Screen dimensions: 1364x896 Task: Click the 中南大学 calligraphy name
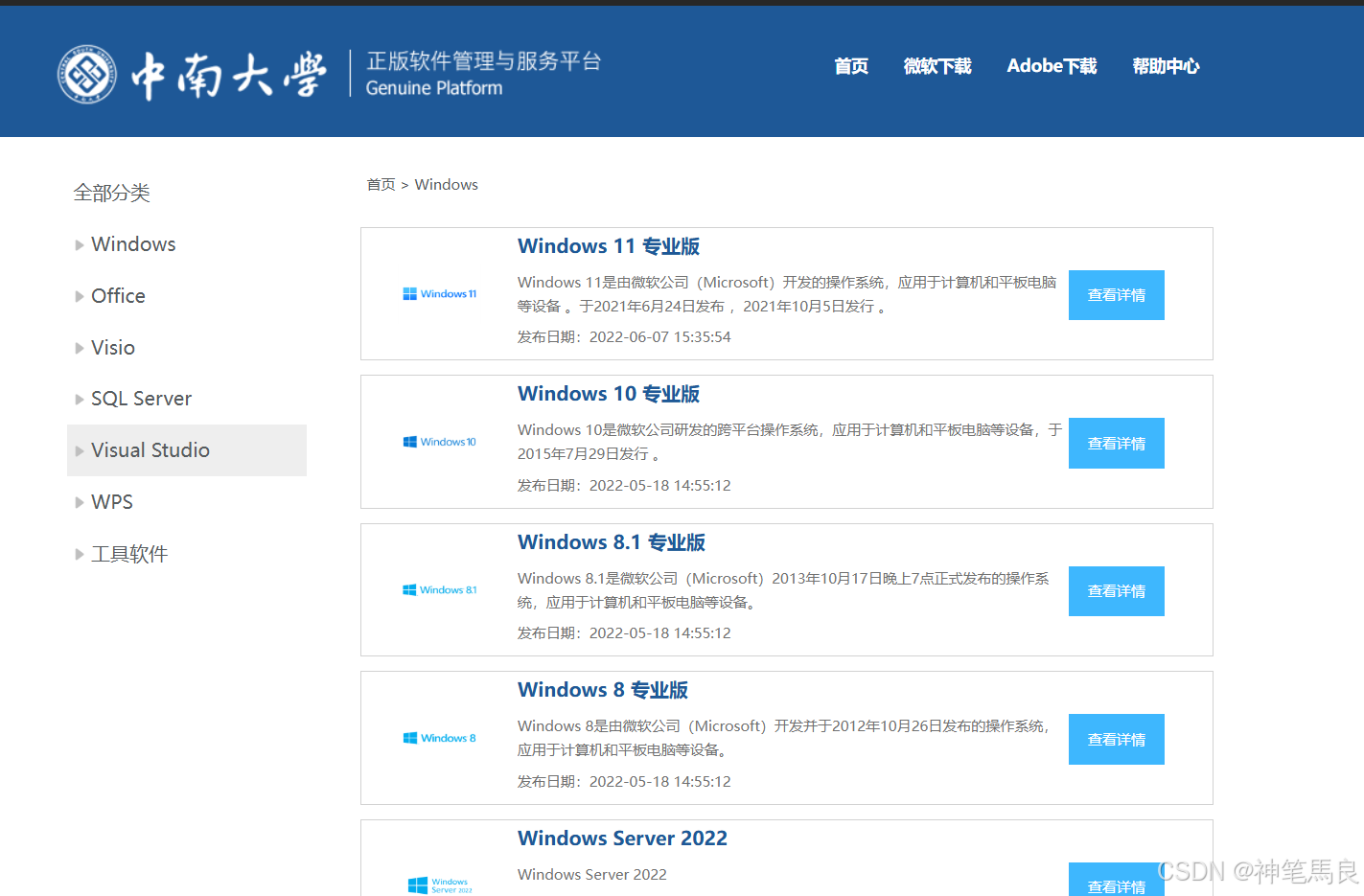(x=228, y=75)
